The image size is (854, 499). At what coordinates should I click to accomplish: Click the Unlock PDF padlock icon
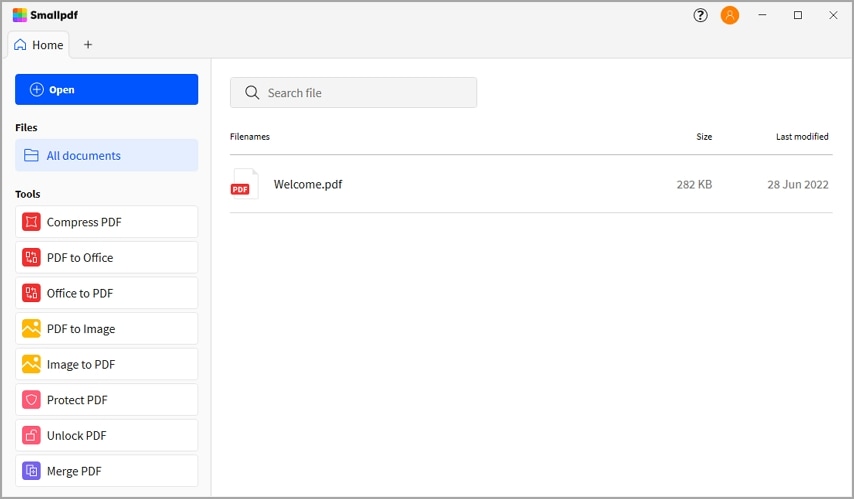coord(31,436)
